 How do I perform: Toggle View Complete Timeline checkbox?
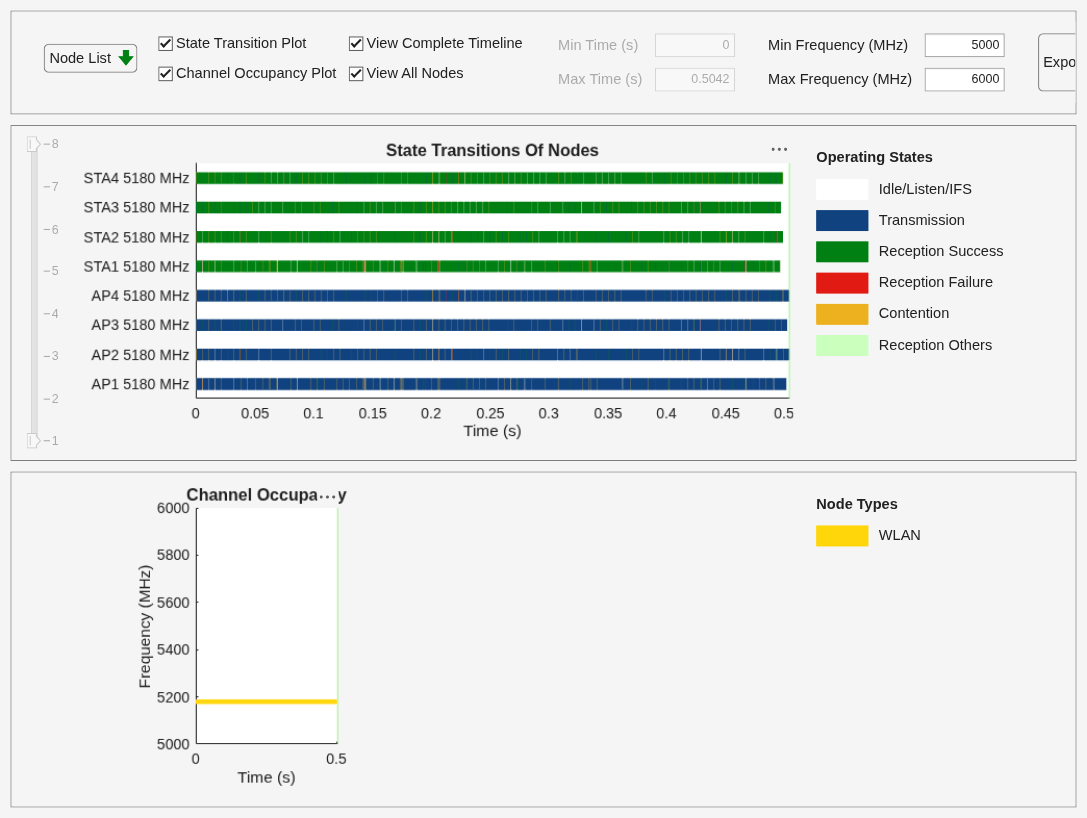pos(356,44)
